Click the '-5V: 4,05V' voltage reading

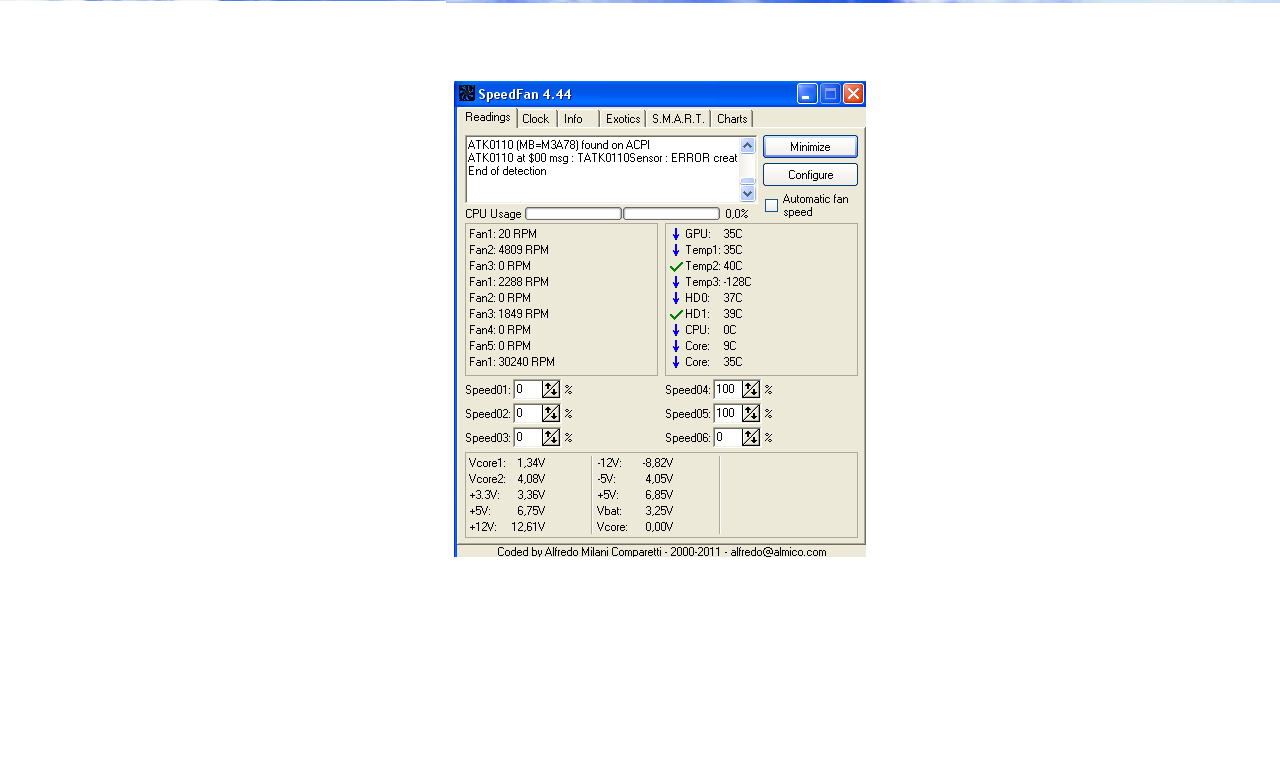(x=635, y=479)
